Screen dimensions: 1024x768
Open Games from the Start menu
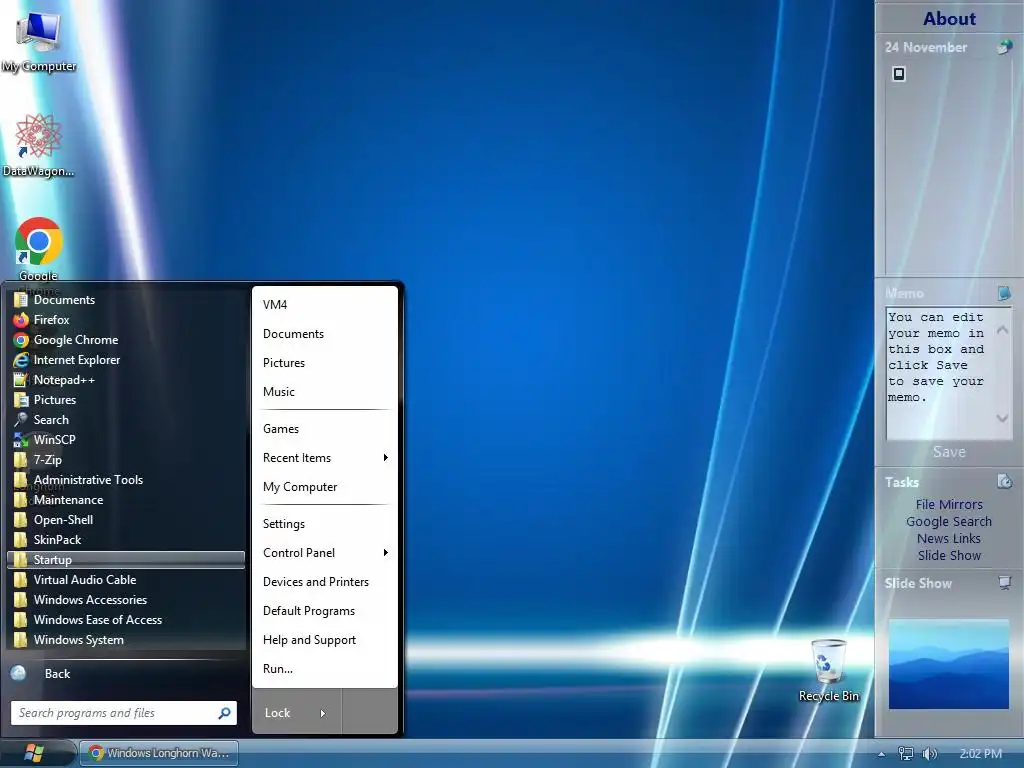click(325, 429)
